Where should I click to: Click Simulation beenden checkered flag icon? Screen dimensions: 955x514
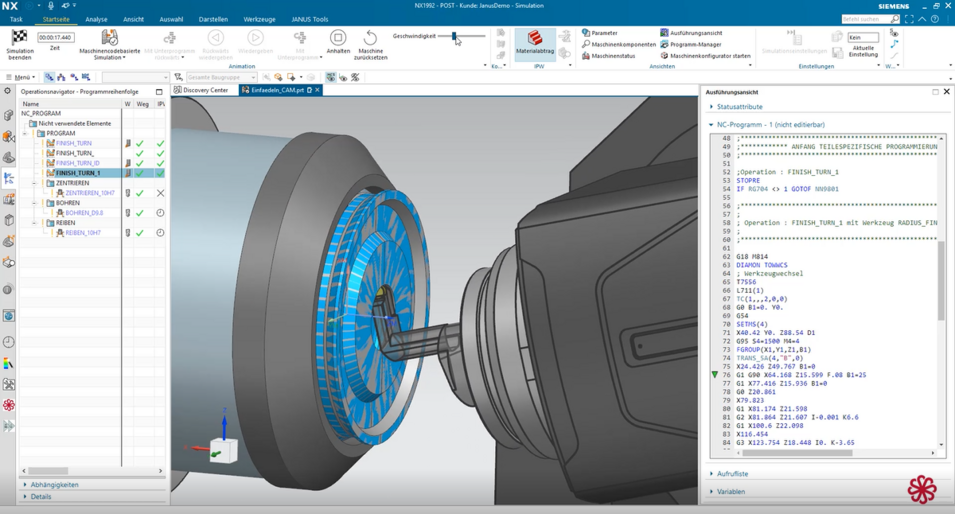point(19,37)
